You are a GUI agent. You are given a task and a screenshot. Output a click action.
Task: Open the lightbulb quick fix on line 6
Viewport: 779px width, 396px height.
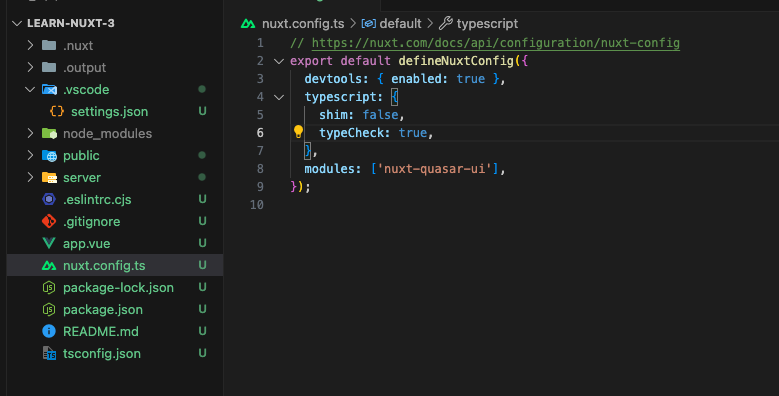coord(298,131)
